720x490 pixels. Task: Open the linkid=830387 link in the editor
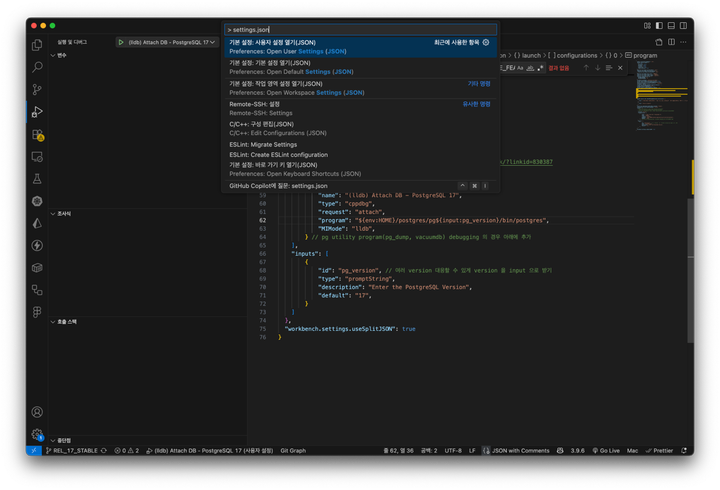[x=526, y=162]
